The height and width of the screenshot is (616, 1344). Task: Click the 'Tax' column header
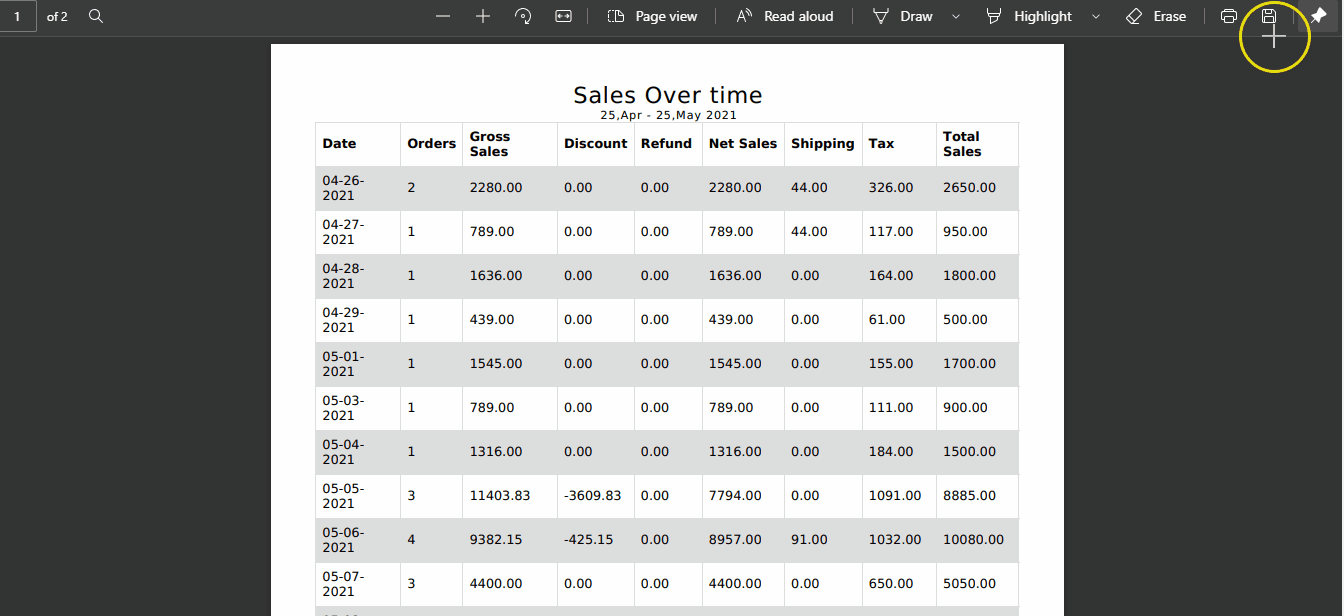881,144
